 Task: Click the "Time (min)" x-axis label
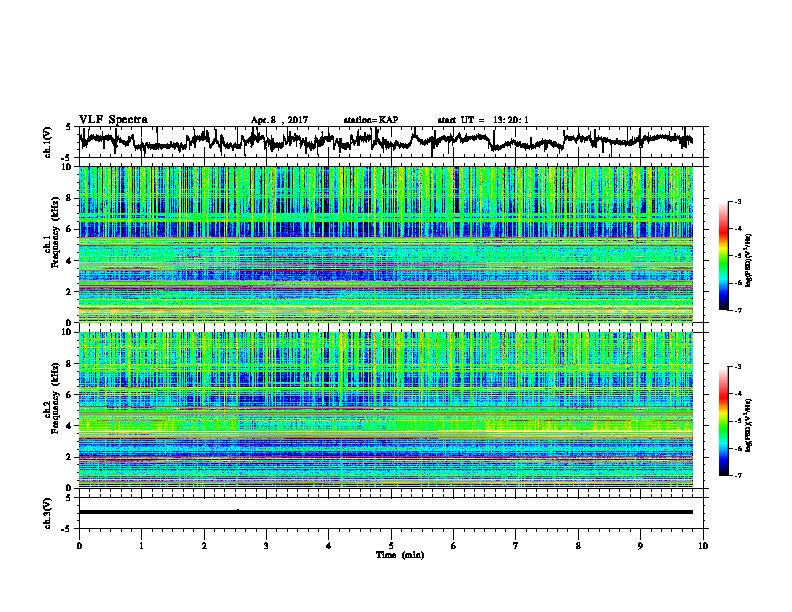click(x=400, y=555)
